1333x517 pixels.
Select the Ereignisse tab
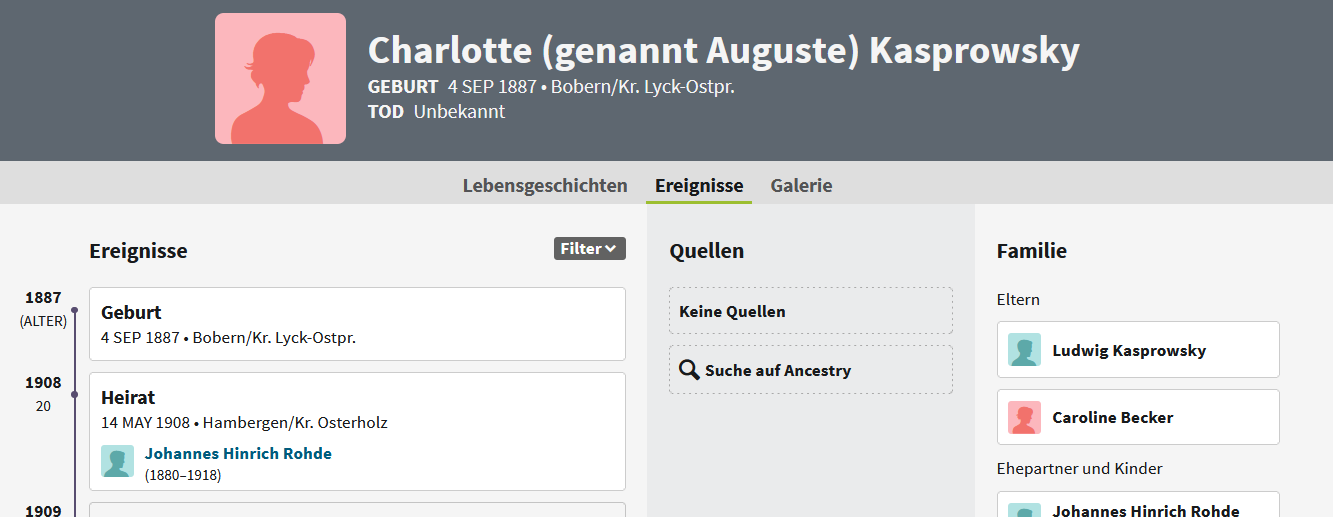pos(699,185)
